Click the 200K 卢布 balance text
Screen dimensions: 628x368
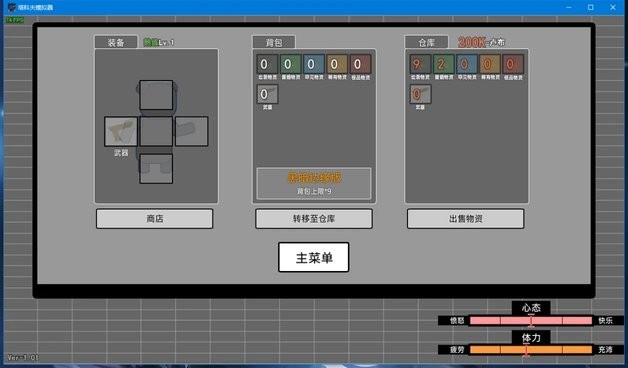coord(481,42)
